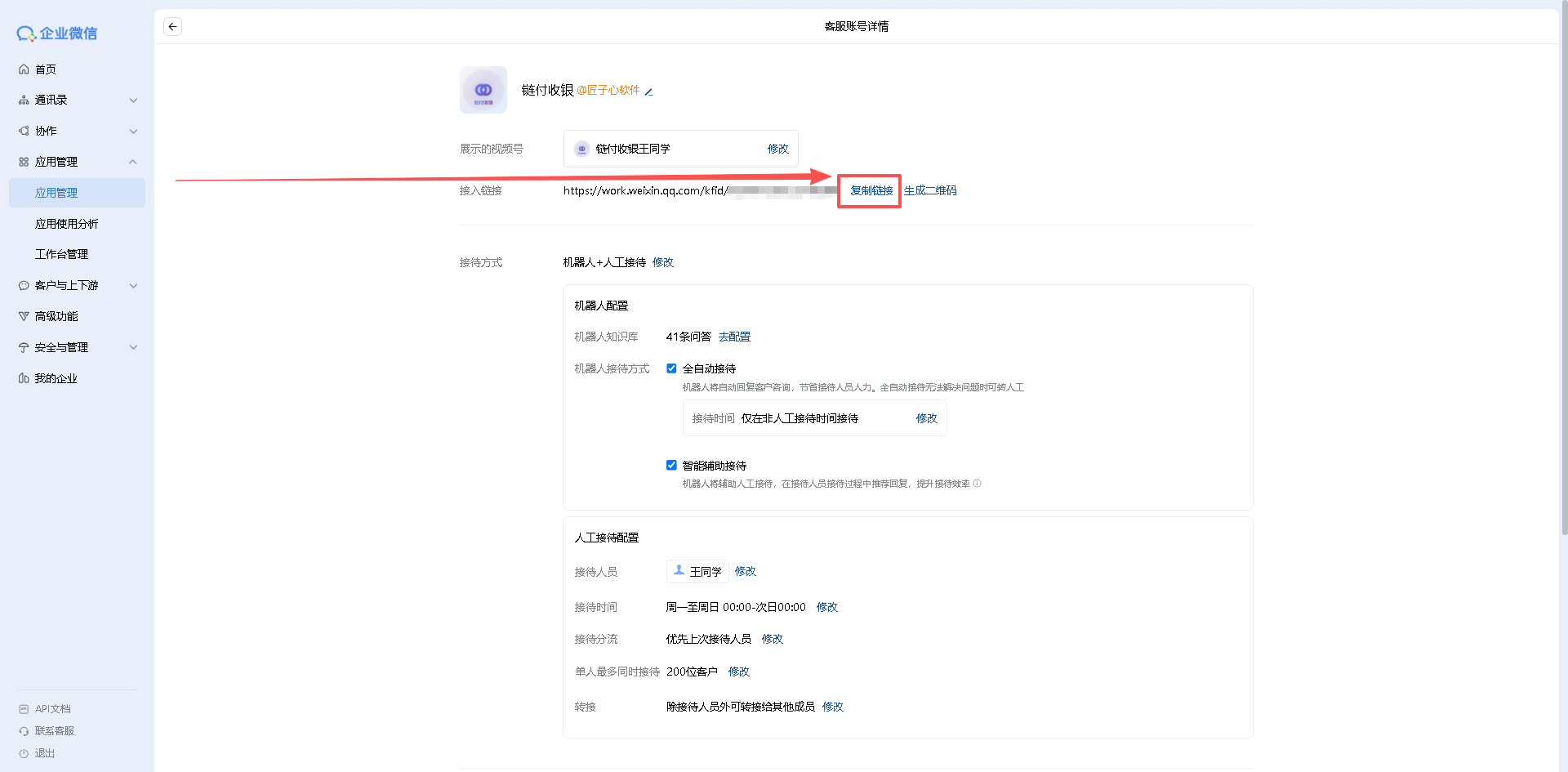Click 修改 for 仅在非人工接待时间接待
This screenshot has height=772, width=1568.
click(926, 418)
